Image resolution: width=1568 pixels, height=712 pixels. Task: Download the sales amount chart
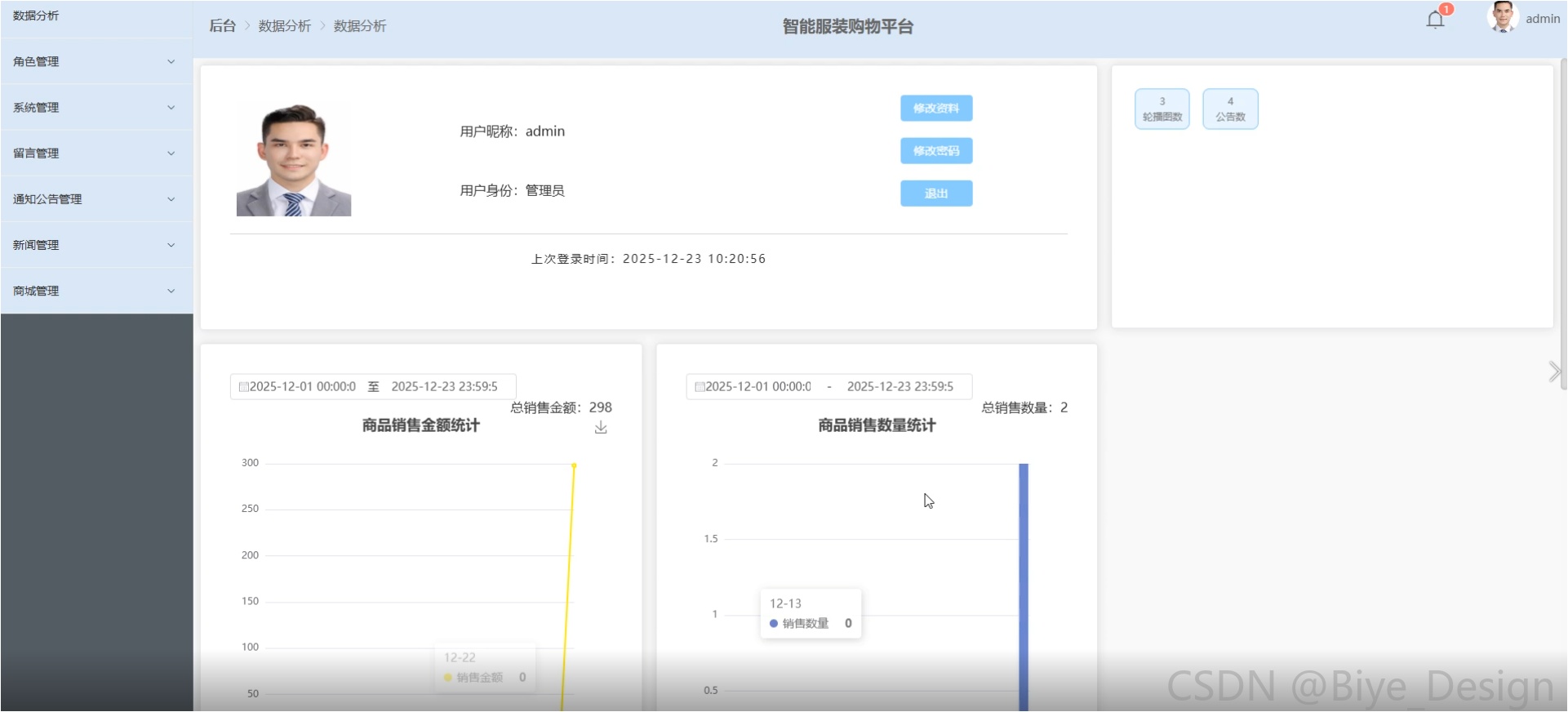click(601, 427)
